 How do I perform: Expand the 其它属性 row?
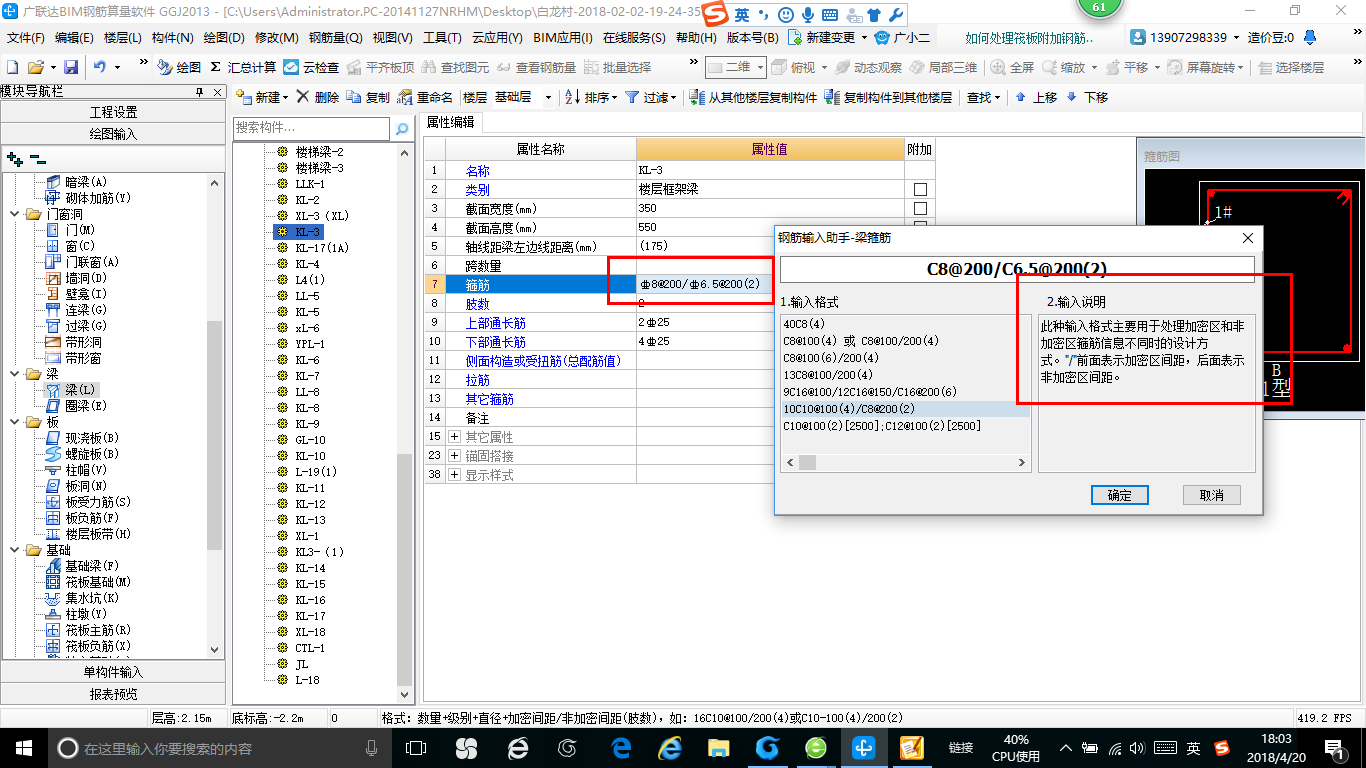point(455,437)
